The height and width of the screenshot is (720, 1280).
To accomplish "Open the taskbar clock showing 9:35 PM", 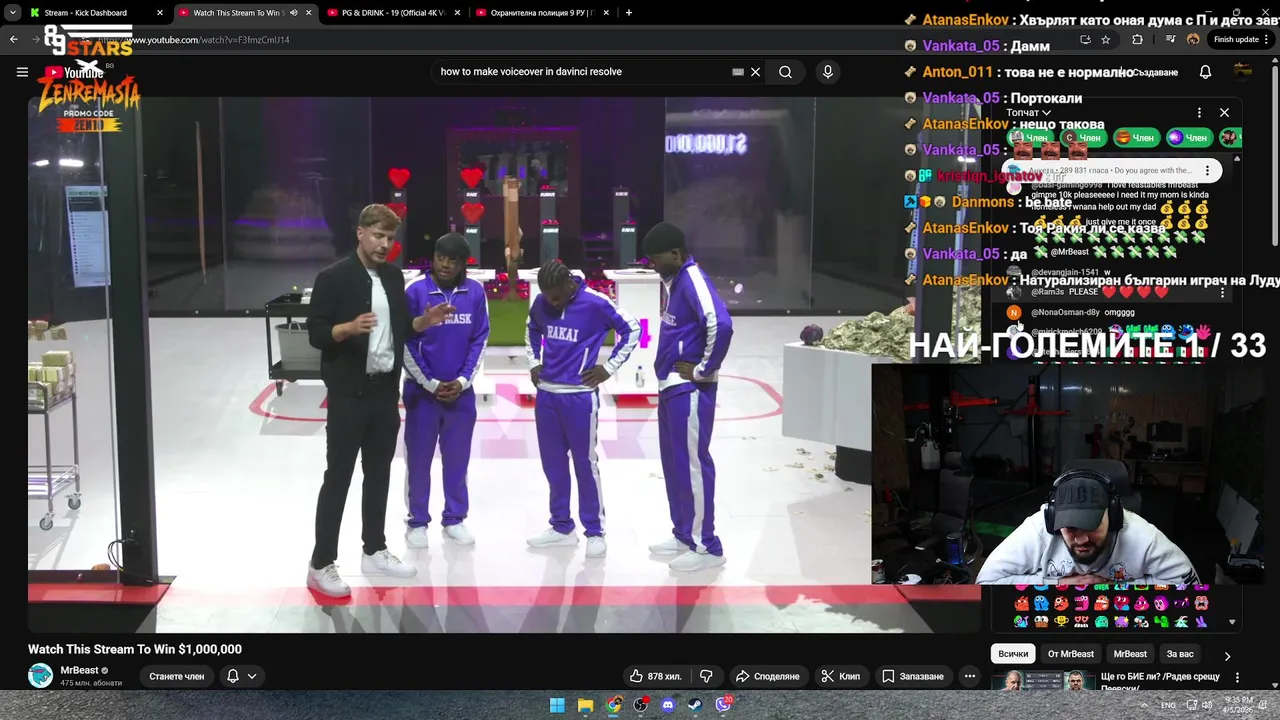I will point(1239,705).
